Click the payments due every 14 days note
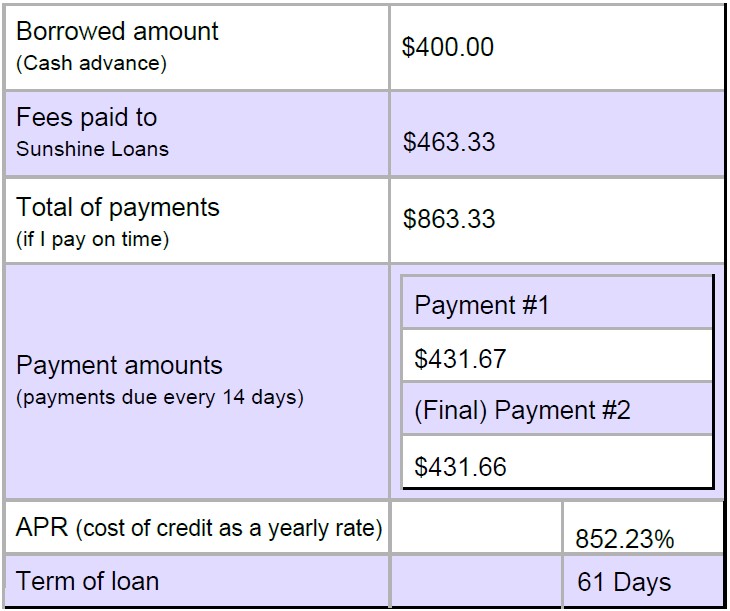The height and width of the screenshot is (611, 730). (160, 397)
